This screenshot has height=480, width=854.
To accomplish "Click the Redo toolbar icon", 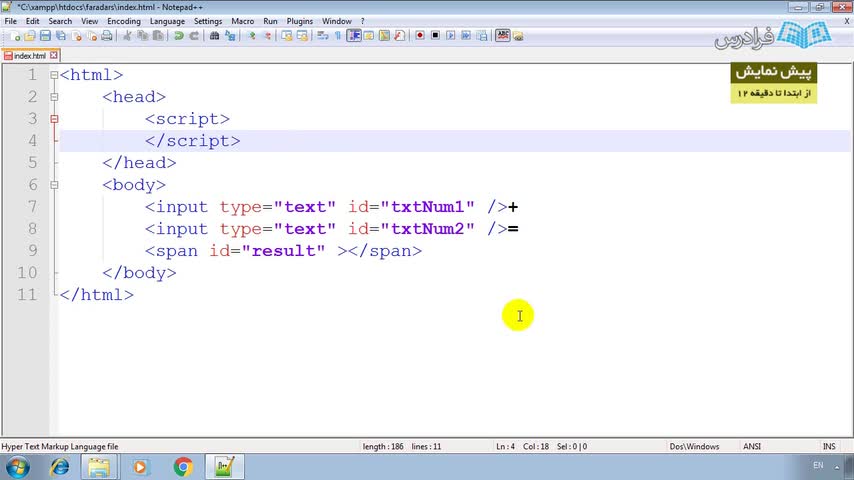I will (x=194, y=36).
